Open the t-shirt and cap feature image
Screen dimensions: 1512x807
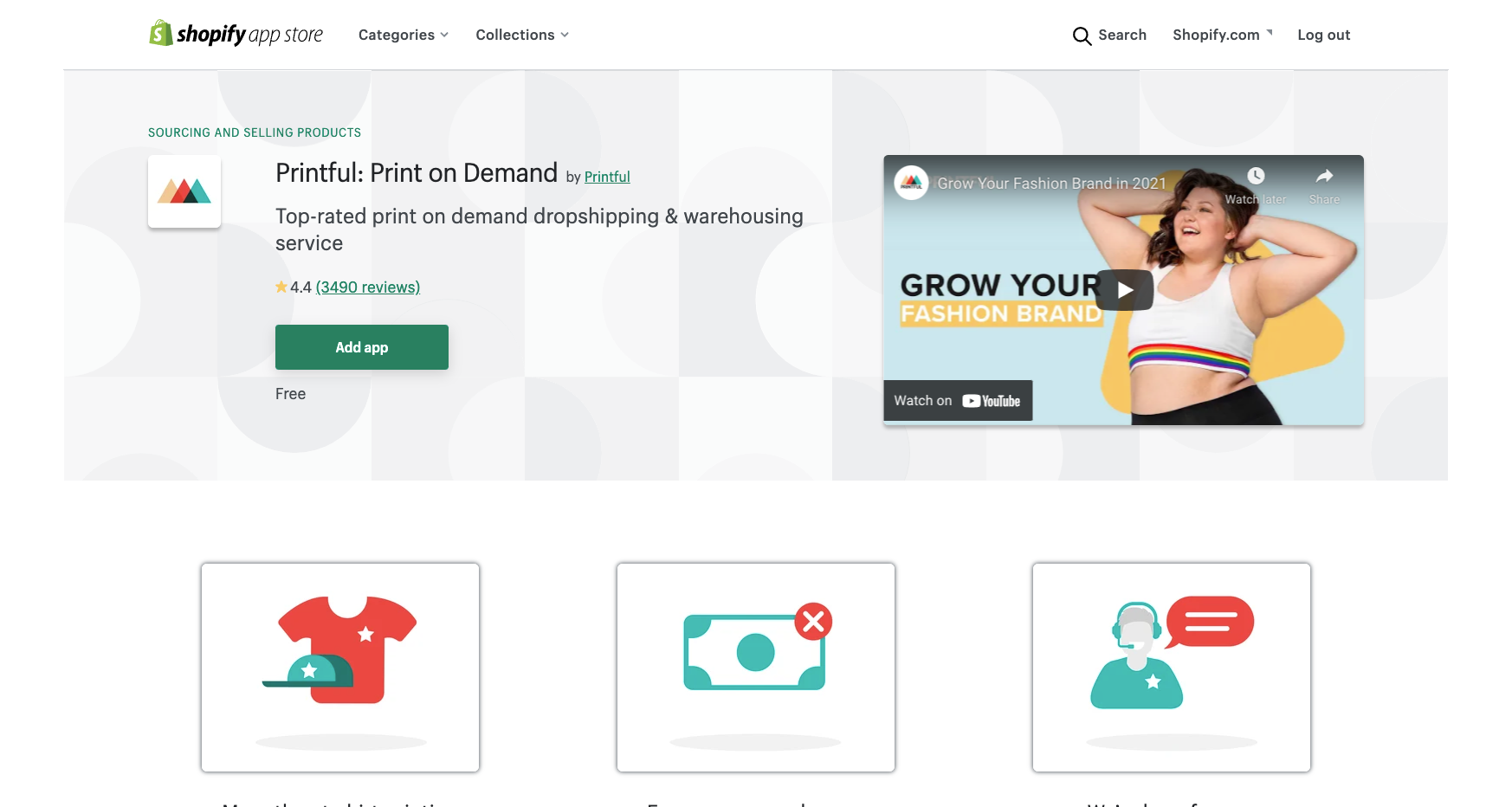[340, 668]
